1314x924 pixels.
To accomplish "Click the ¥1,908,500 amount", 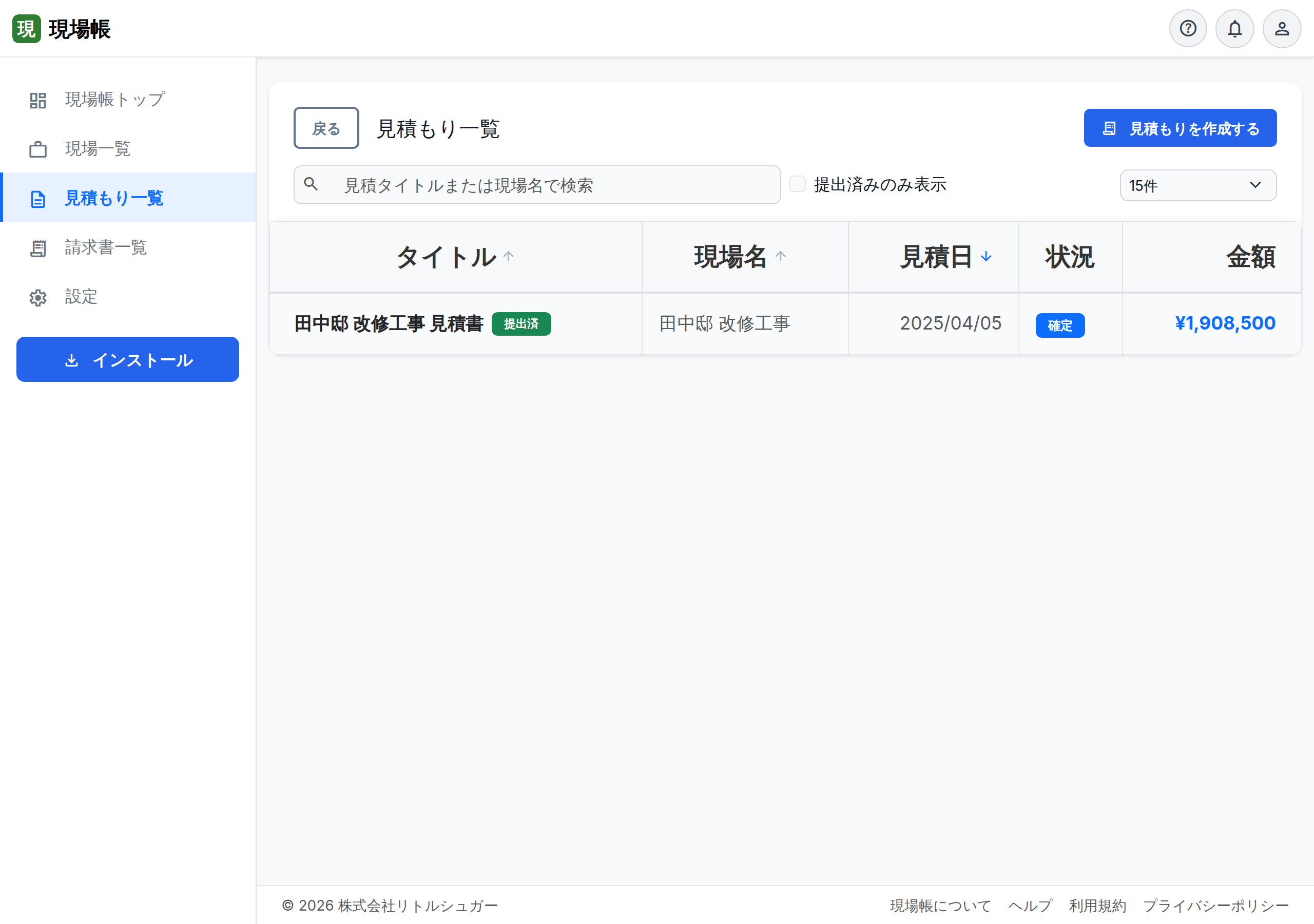I will coord(1225,323).
